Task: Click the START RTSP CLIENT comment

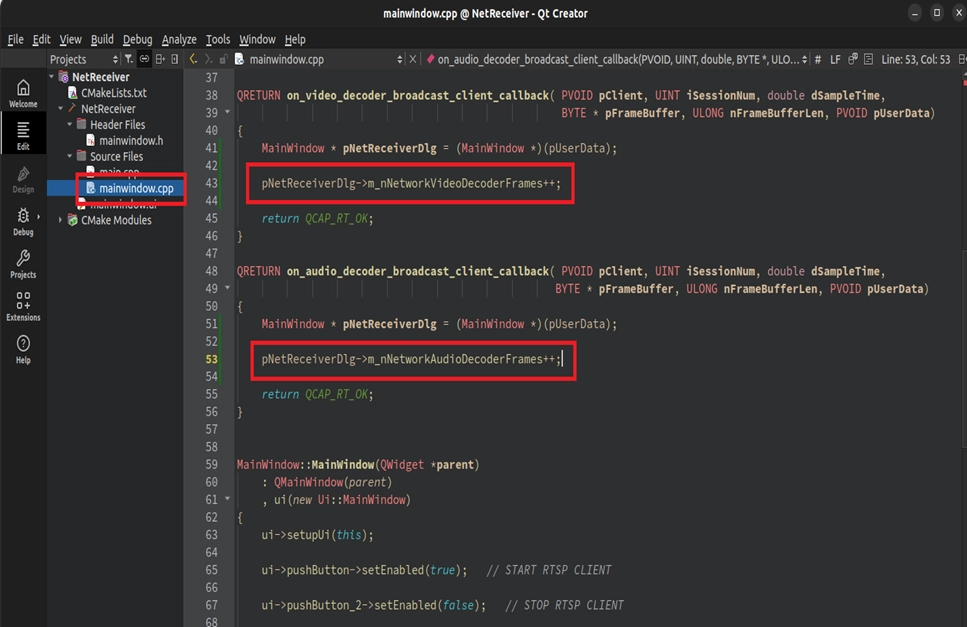Action: [x=549, y=570]
